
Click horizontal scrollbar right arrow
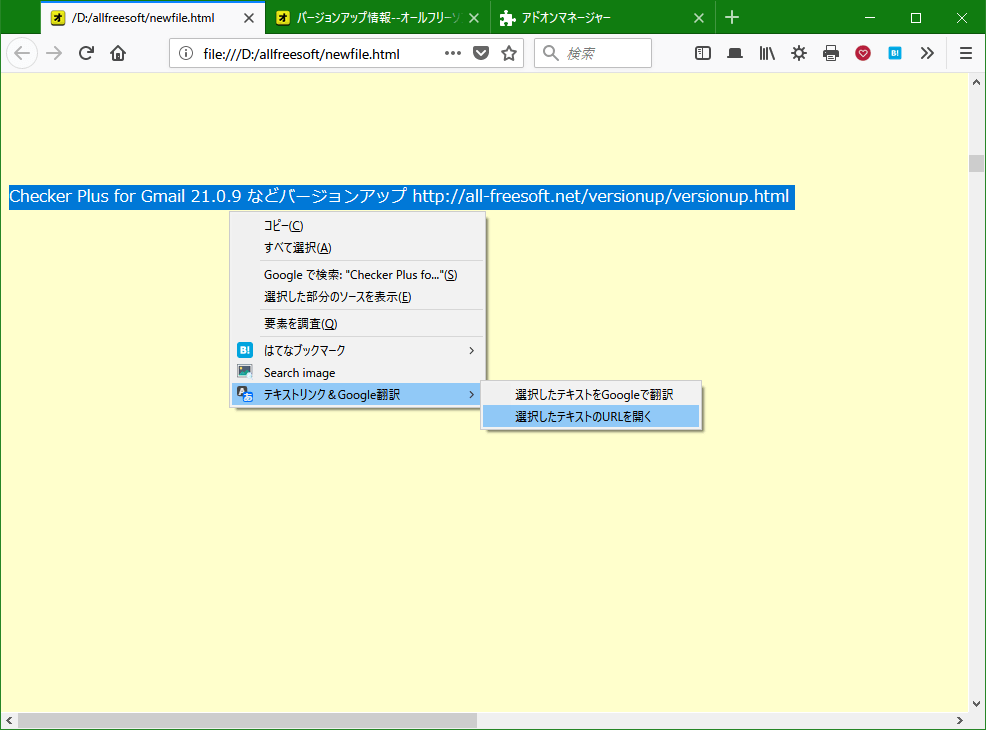(x=960, y=721)
